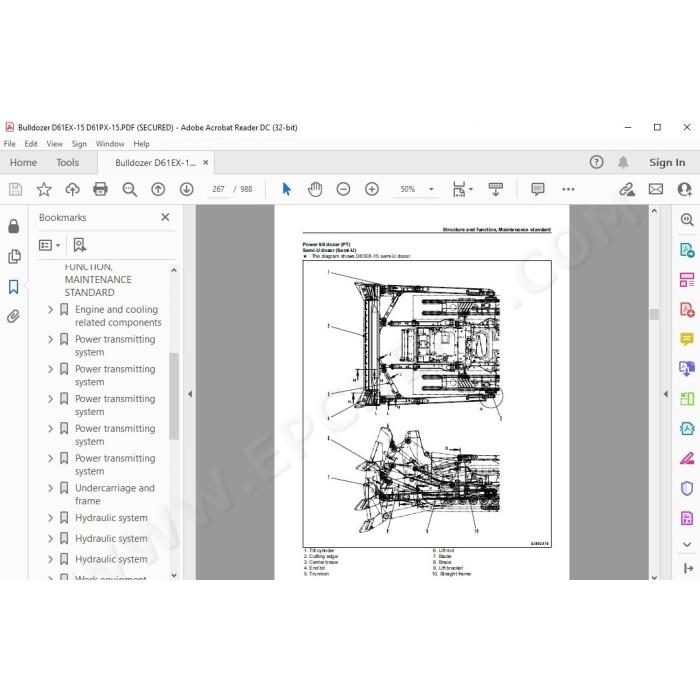Expand the last Hydraulic system bookmark
This screenshot has height=700, width=700.
50,559
